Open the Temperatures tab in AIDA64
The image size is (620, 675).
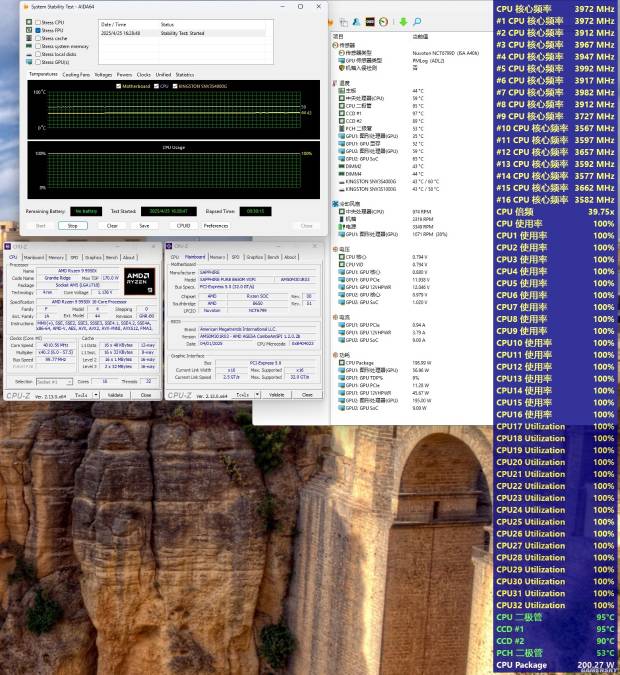[43, 74]
